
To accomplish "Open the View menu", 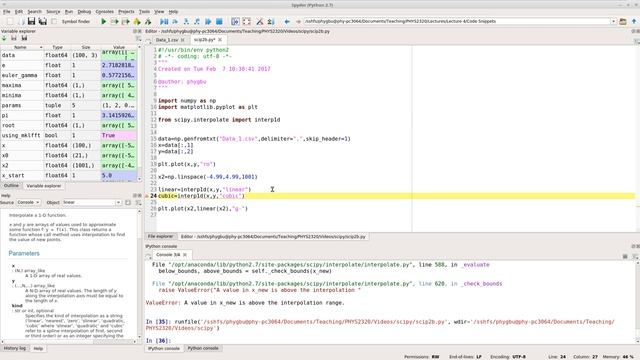I will point(159,11).
